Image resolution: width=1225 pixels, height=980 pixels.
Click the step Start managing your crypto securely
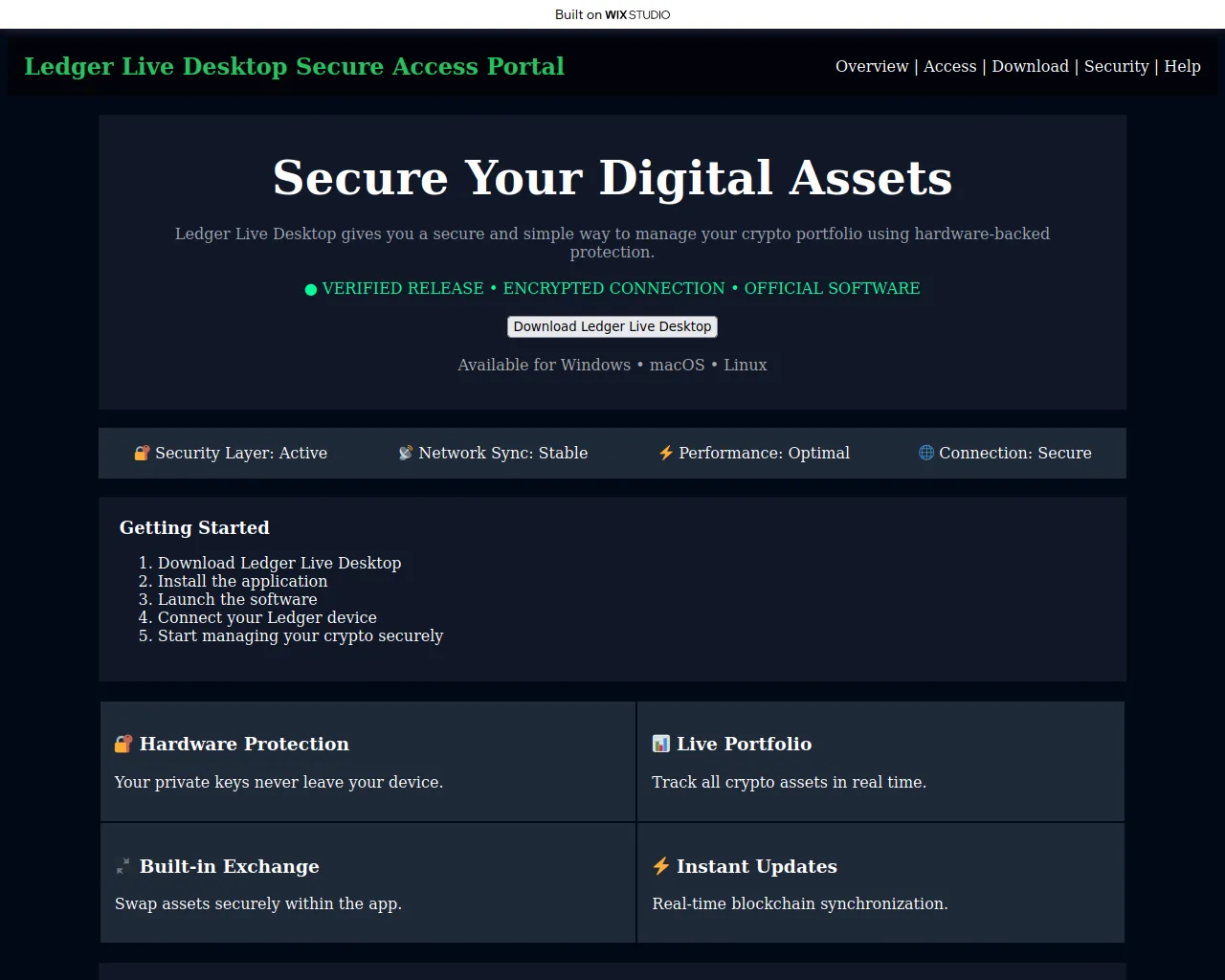tap(301, 635)
